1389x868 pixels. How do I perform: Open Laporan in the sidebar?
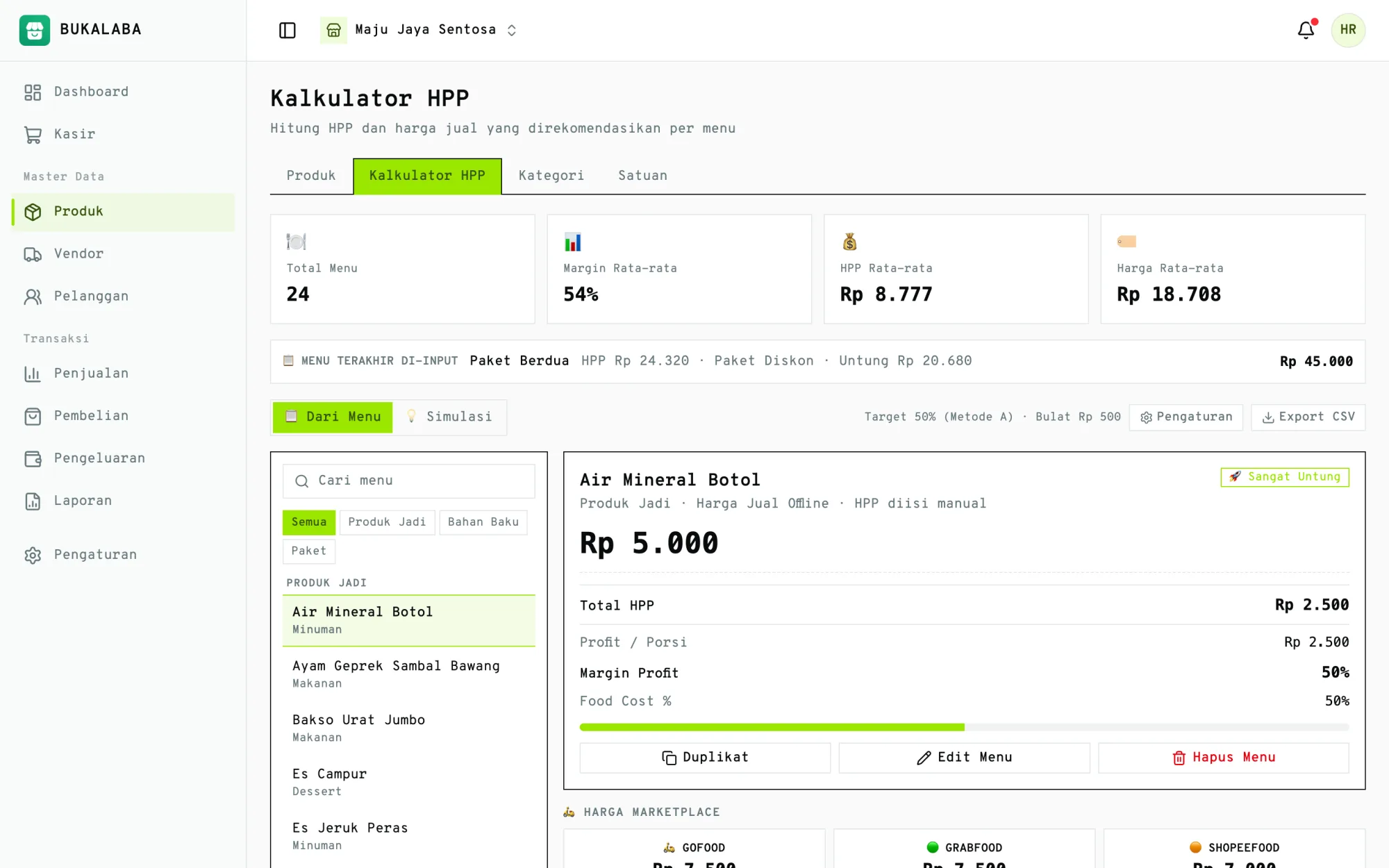tap(123, 501)
